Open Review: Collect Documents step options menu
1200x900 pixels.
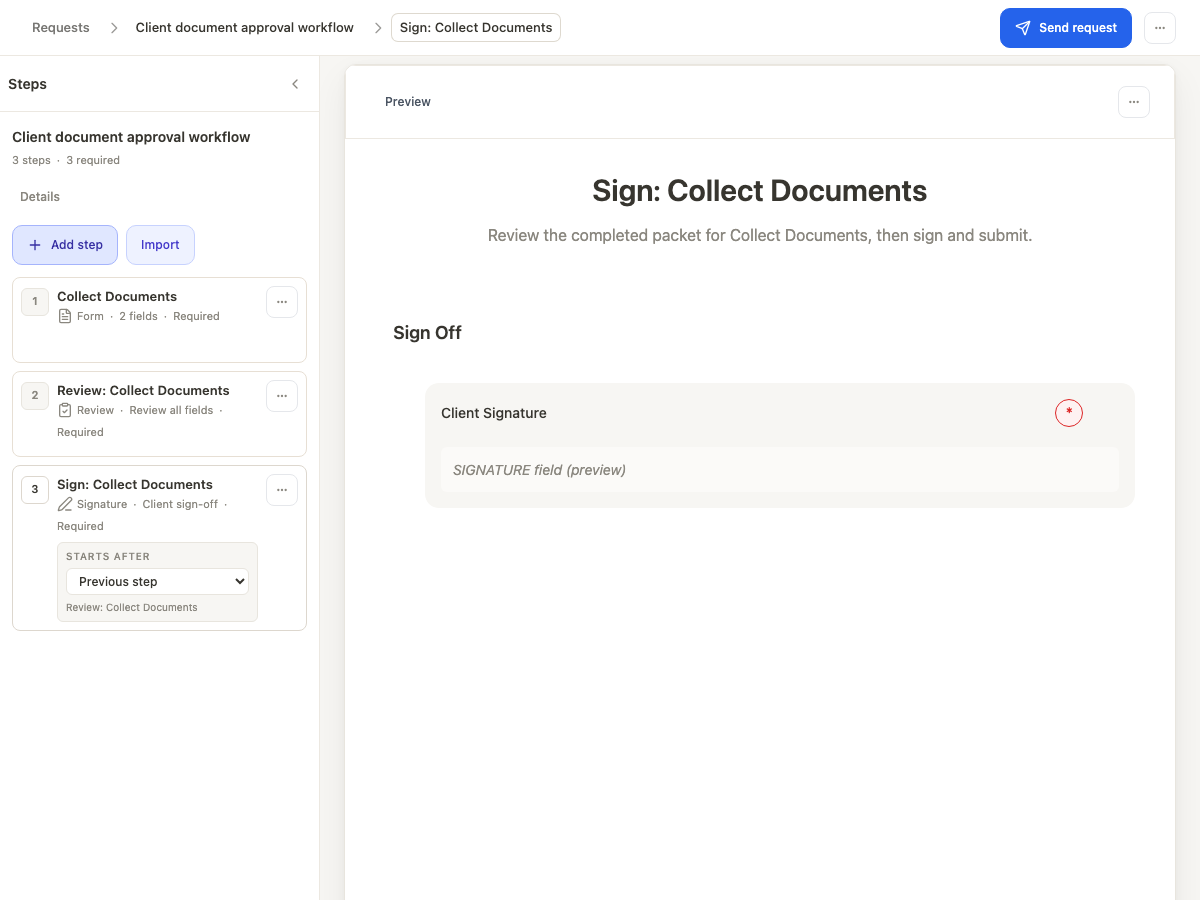(282, 396)
